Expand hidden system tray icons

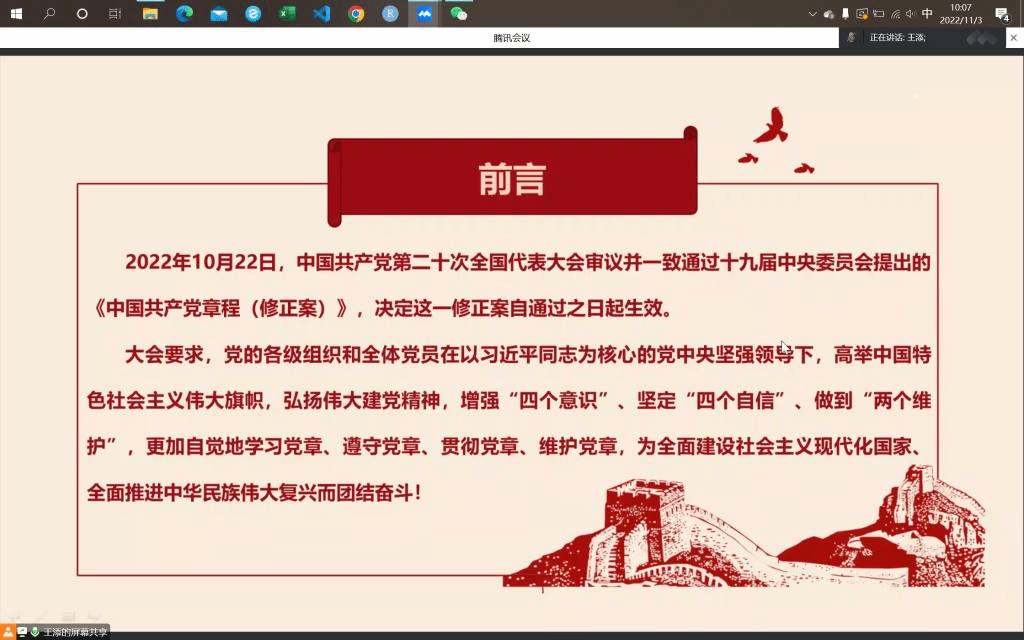pos(813,14)
